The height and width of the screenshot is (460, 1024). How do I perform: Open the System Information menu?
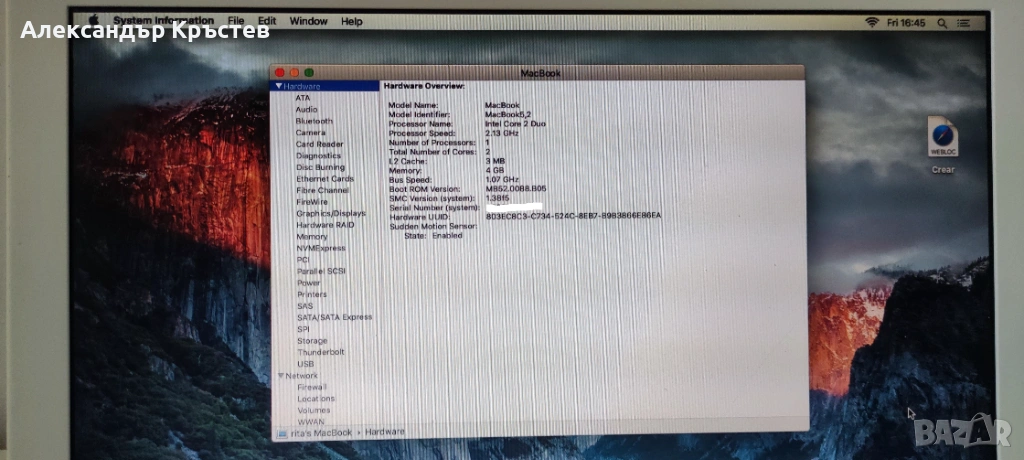click(163, 21)
